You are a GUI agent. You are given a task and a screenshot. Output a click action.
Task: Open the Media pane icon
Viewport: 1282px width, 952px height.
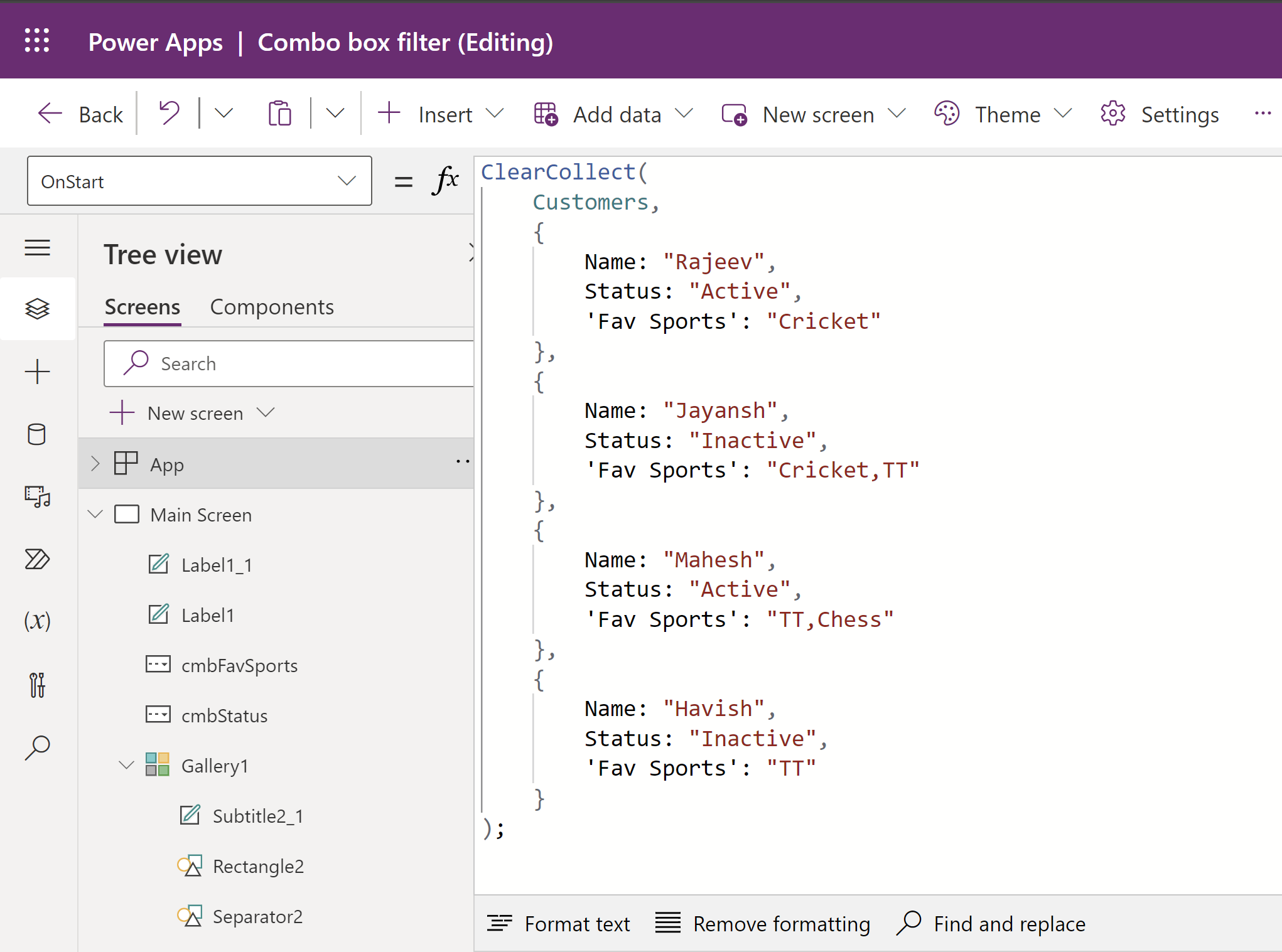37,496
